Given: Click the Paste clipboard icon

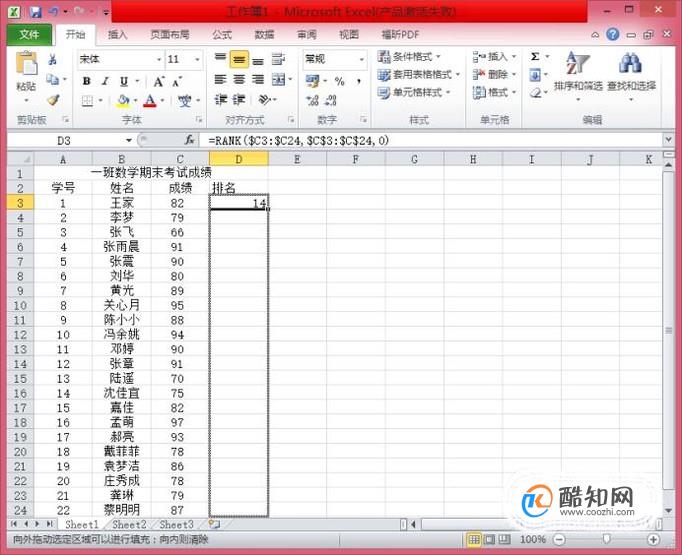Looking at the screenshot, I should [x=27, y=64].
